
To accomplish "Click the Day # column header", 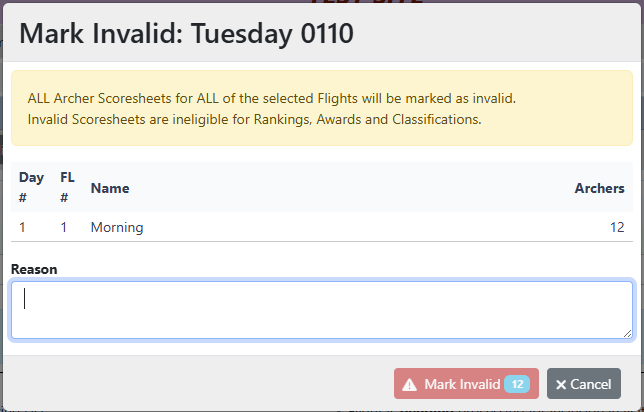I will 31,187.
